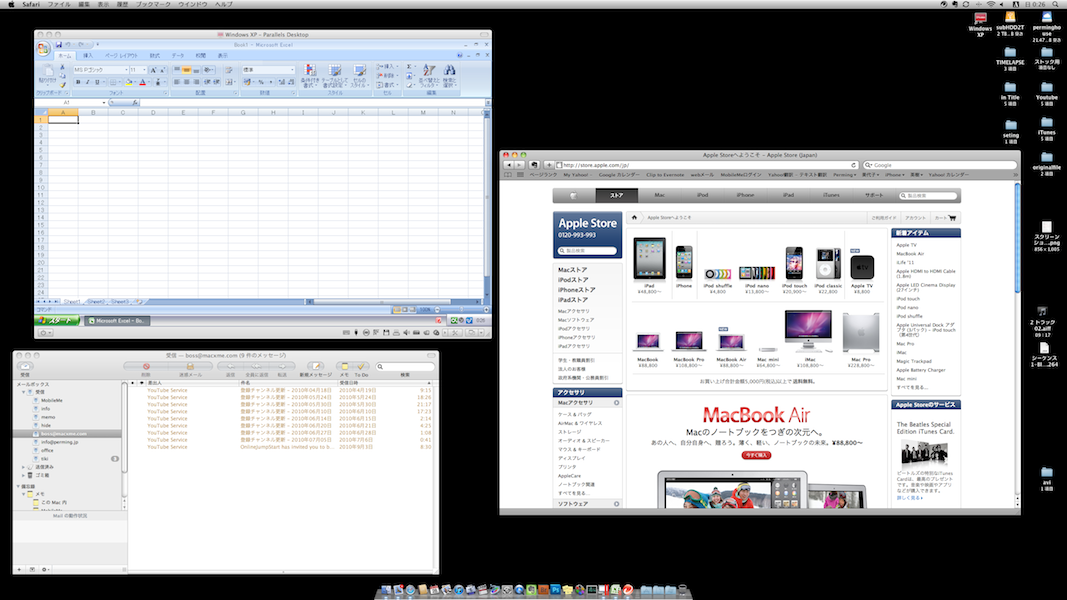The width and height of the screenshot is (1067, 600).
Task: Open the MS P Gothic font name dropdown
Action: coord(126,70)
